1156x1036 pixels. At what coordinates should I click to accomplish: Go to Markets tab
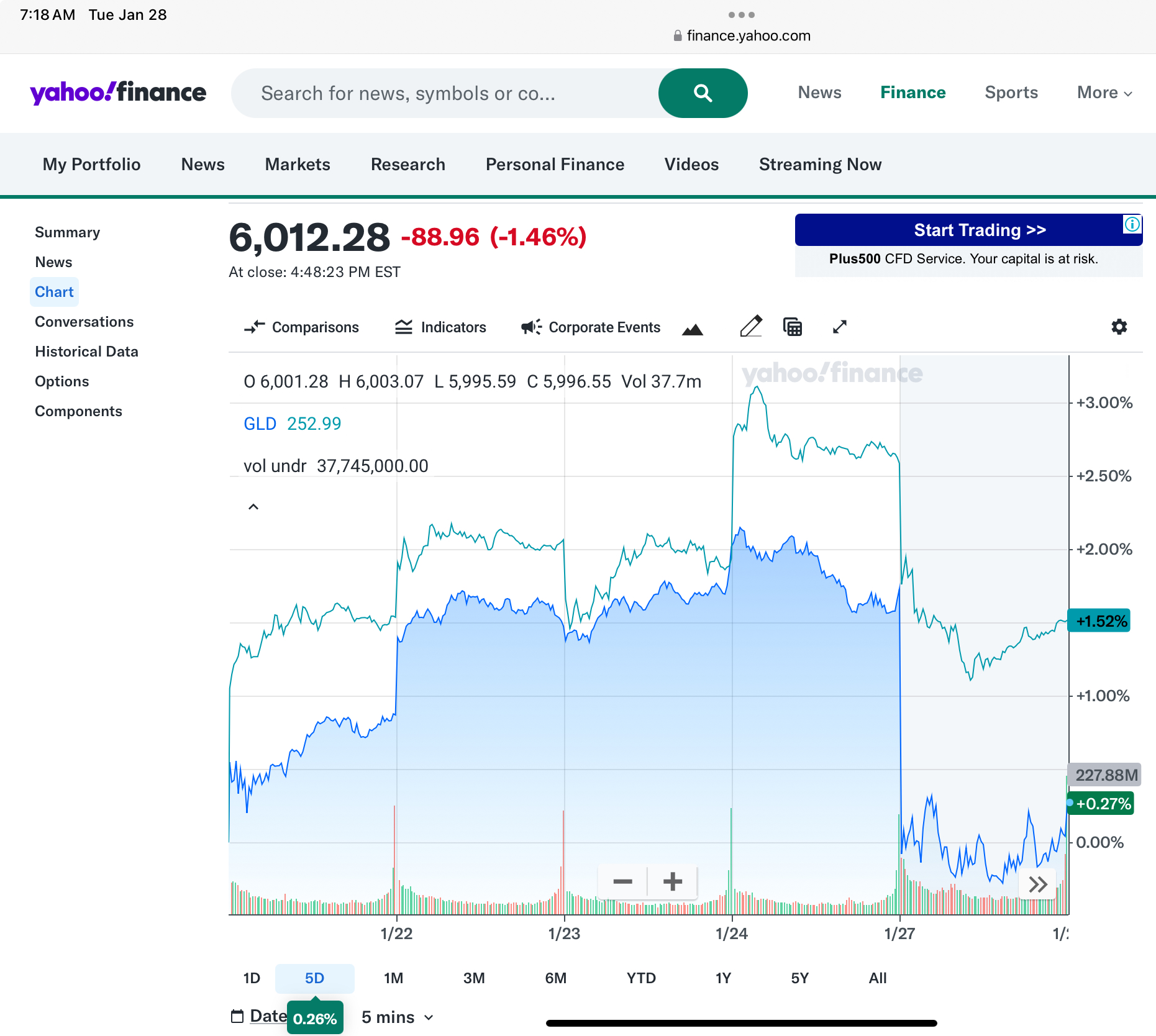298,165
